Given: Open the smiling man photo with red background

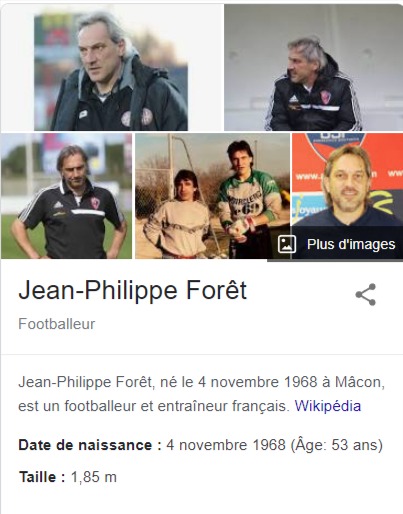Looking at the screenshot, I should [347, 180].
